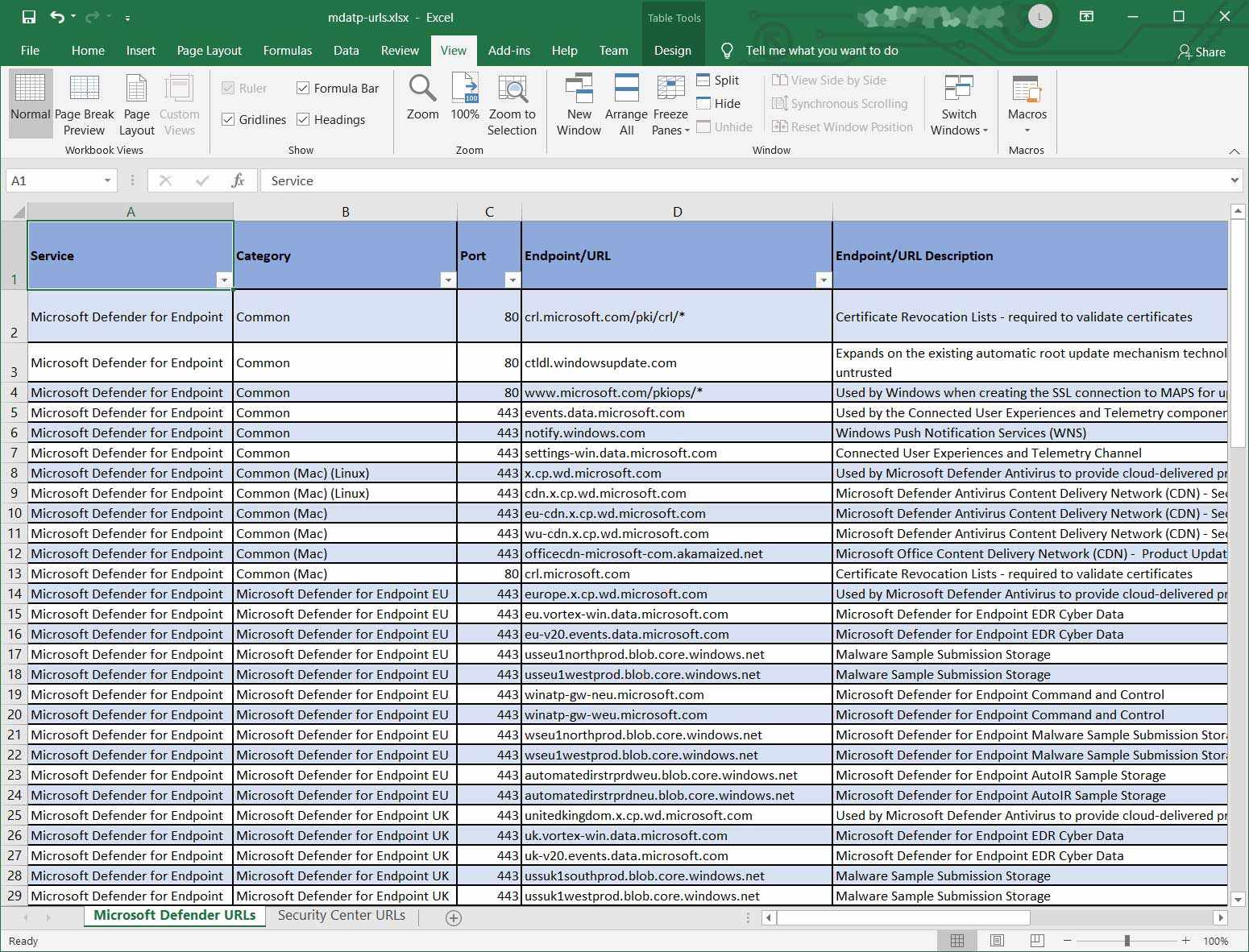Image resolution: width=1249 pixels, height=952 pixels.
Task: Open the File menu
Action: 30,51
